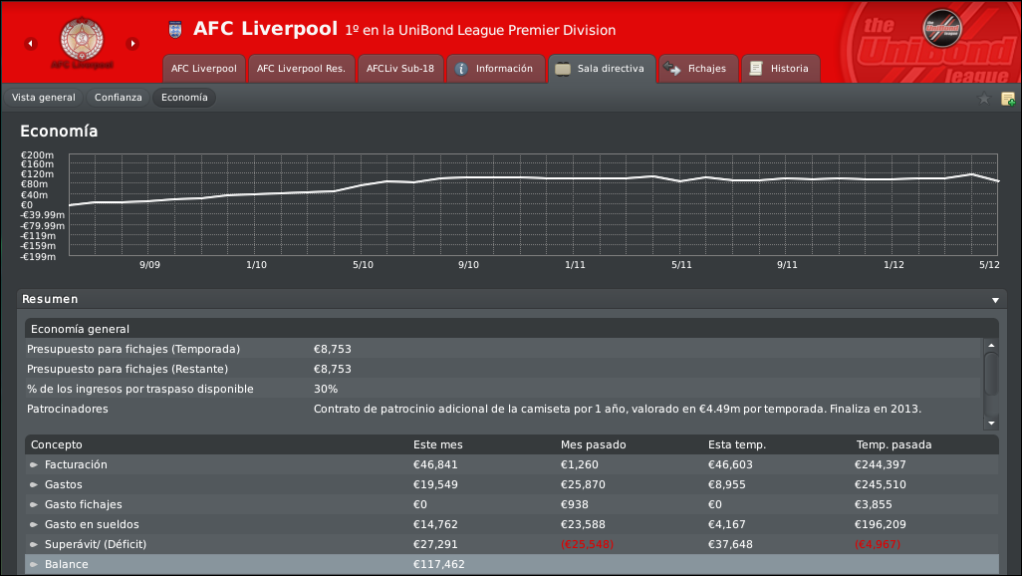Image resolution: width=1022 pixels, height=576 pixels.
Task: Open the Información tab
Action: click(495, 68)
